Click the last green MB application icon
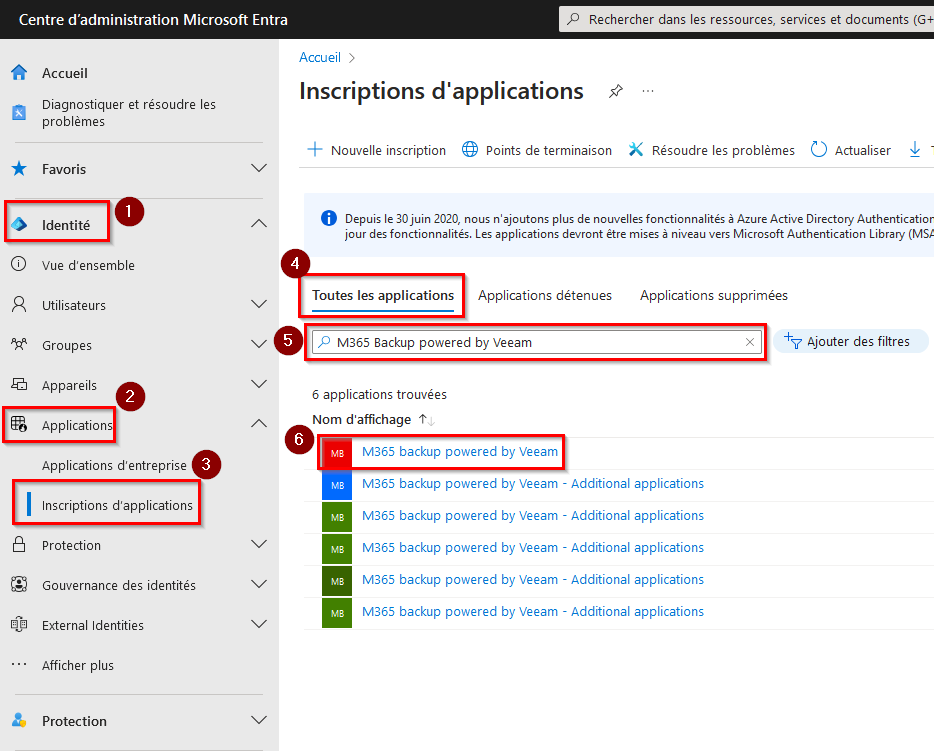Viewport: 934px width, 751px height. [337, 613]
